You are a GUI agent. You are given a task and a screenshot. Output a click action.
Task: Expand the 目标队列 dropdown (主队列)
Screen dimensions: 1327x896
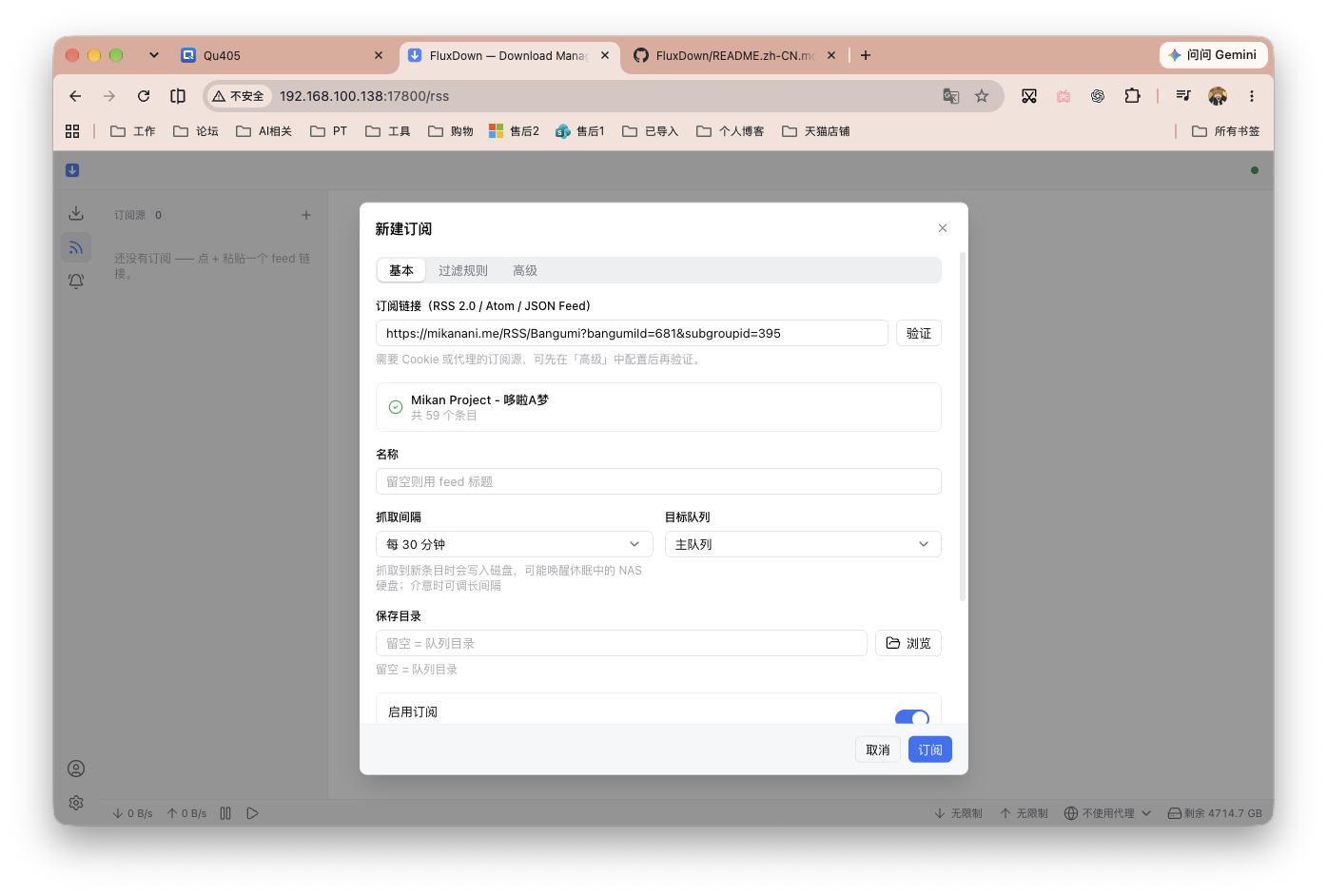[x=803, y=544]
